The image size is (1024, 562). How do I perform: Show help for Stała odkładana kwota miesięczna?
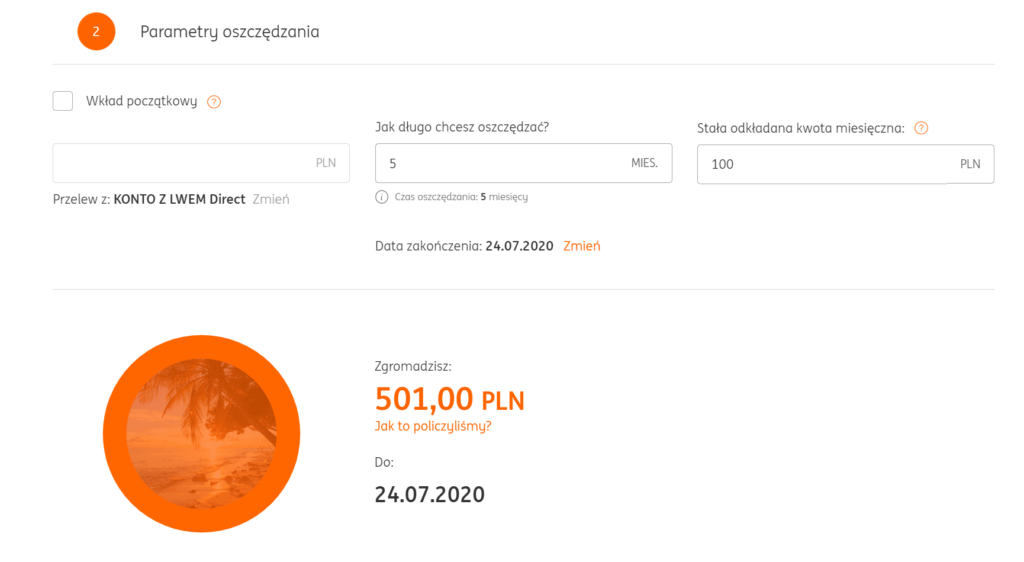[921, 128]
